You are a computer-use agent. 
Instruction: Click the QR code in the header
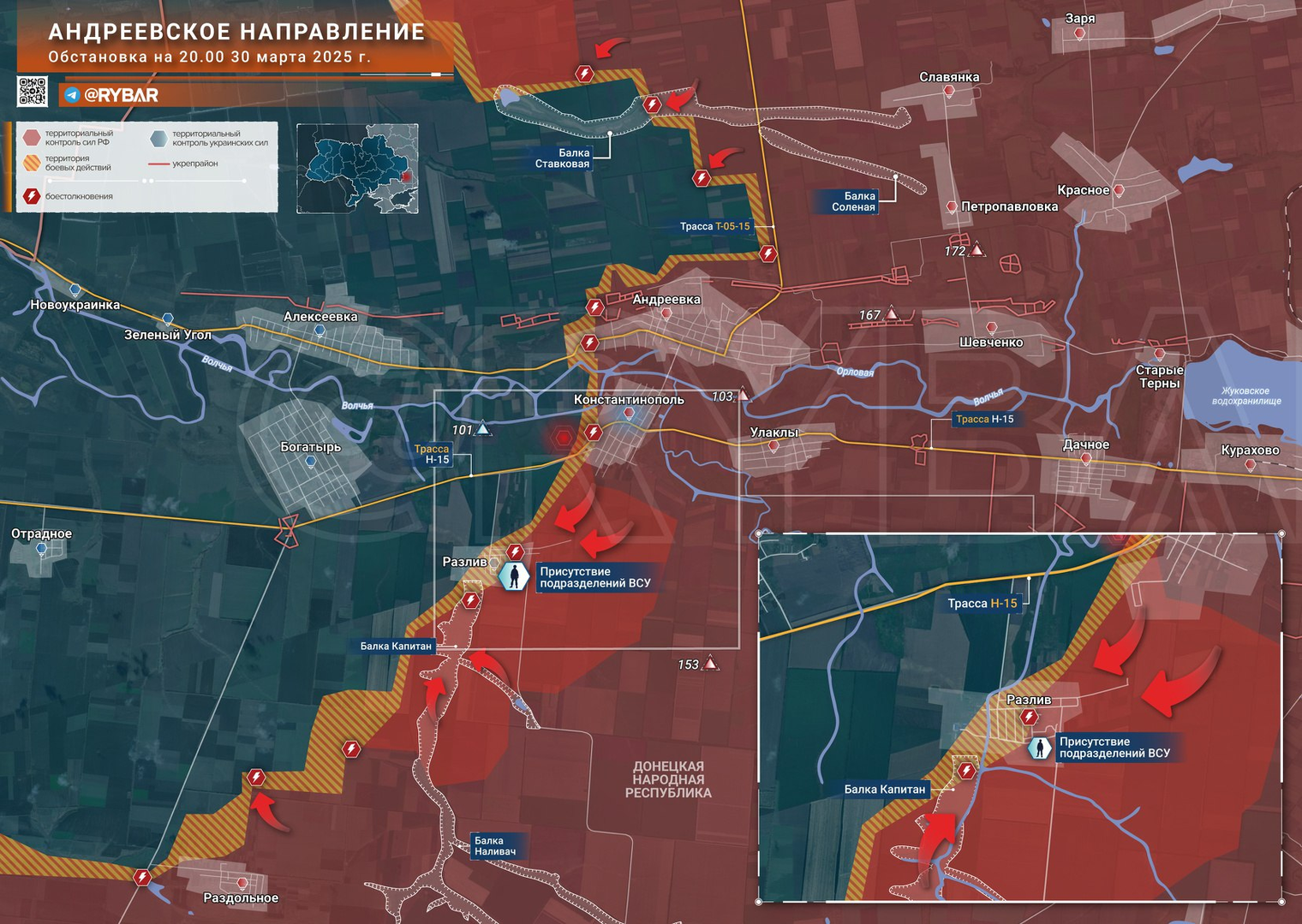tap(33, 92)
